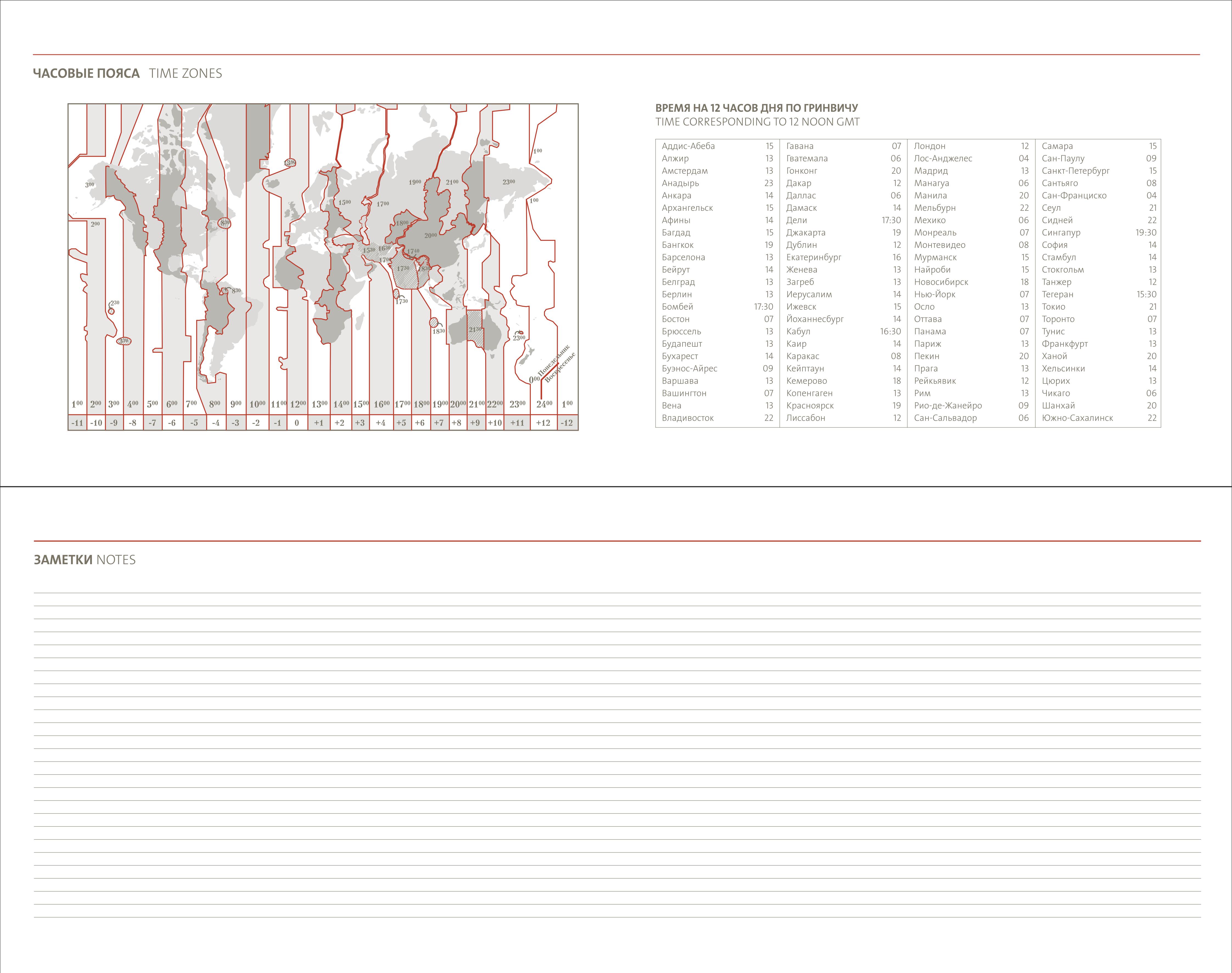Click the "TIME ZONES" heading text

point(186,74)
